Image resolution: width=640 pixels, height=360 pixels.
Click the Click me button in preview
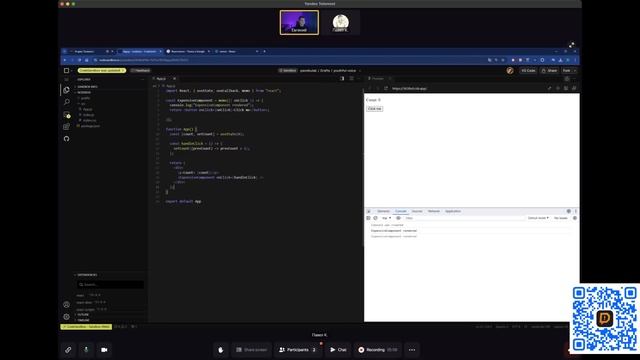[374, 109]
